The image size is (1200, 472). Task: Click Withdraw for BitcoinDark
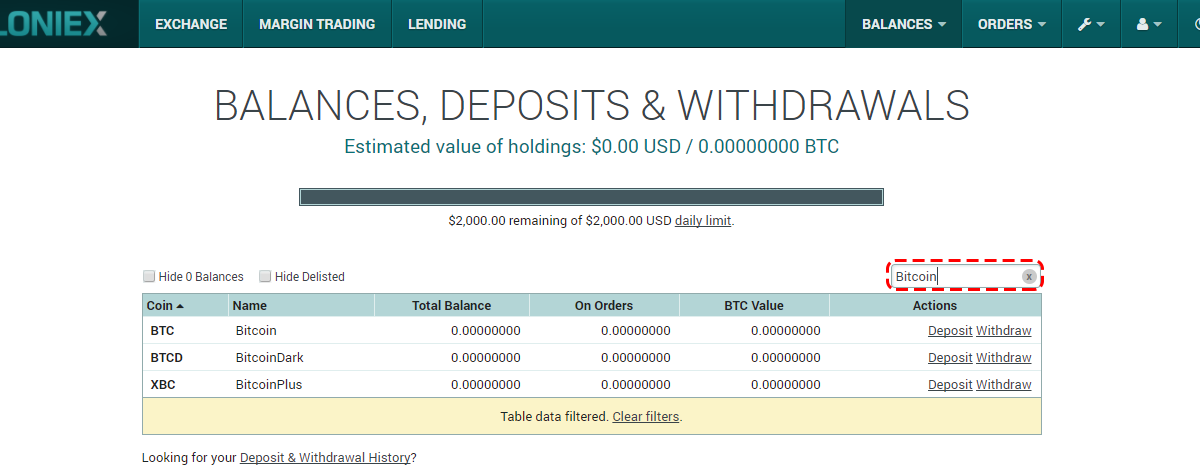1003,358
